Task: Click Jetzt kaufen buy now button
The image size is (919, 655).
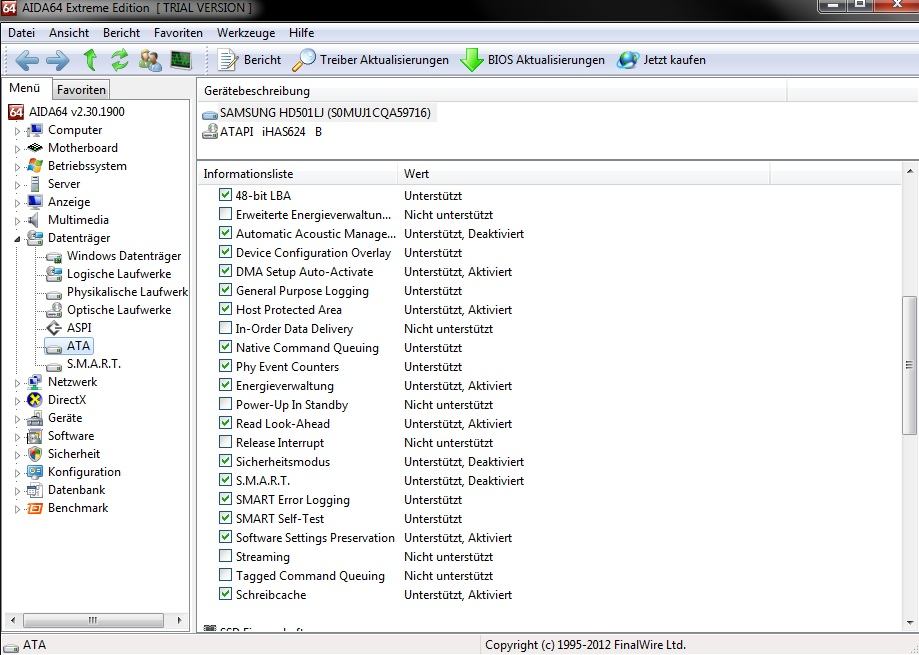Action: pos(662,60)
